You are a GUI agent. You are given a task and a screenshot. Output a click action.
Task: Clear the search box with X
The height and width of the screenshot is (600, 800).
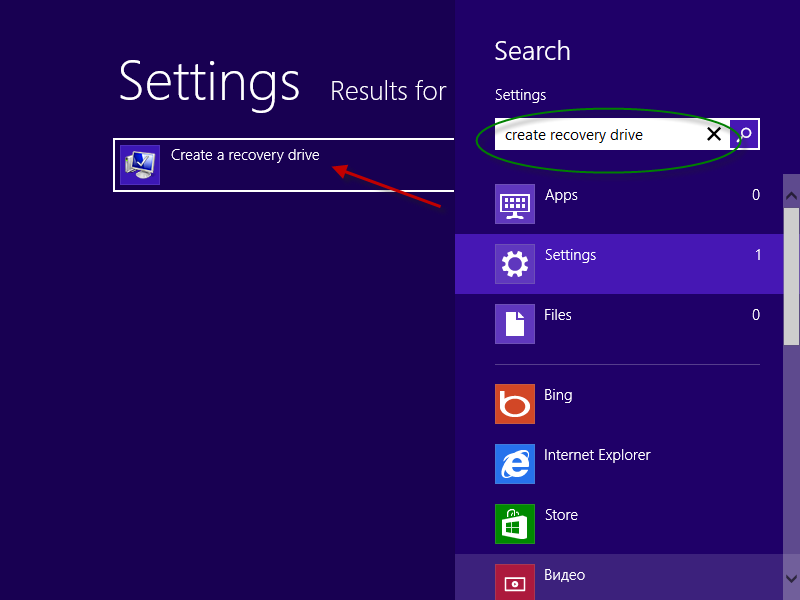click(x=714, y=134)
